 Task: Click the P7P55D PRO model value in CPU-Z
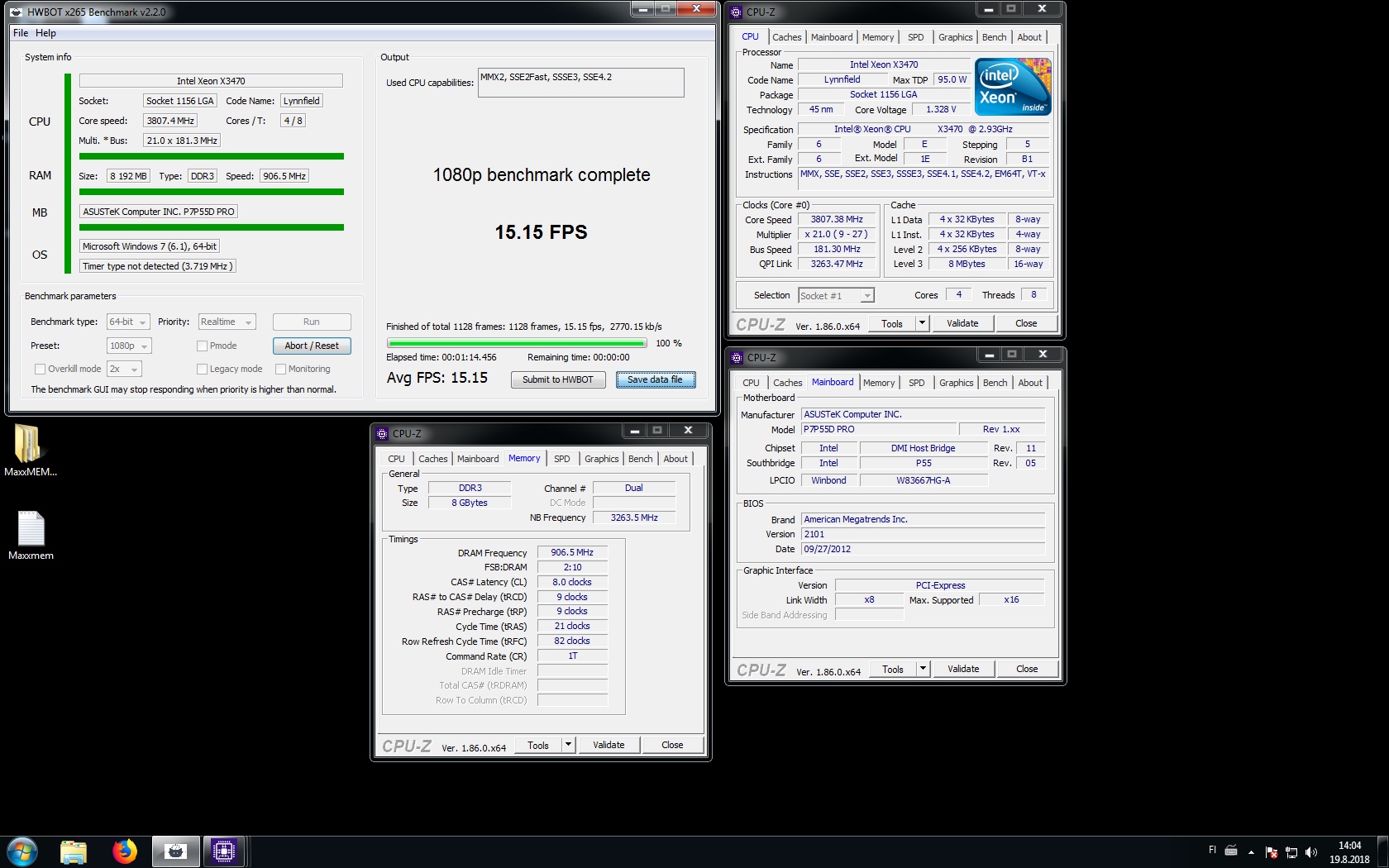(878, 429)
